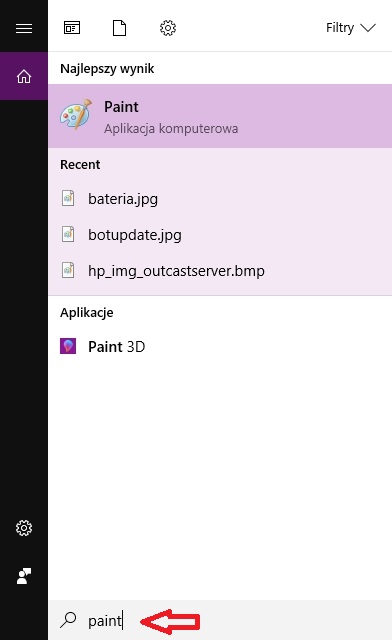Image resolution: width=392 pixels, height=640 pixels.
Task: Open recent file botupdate.jpg
Action: [x=220, y=235]
